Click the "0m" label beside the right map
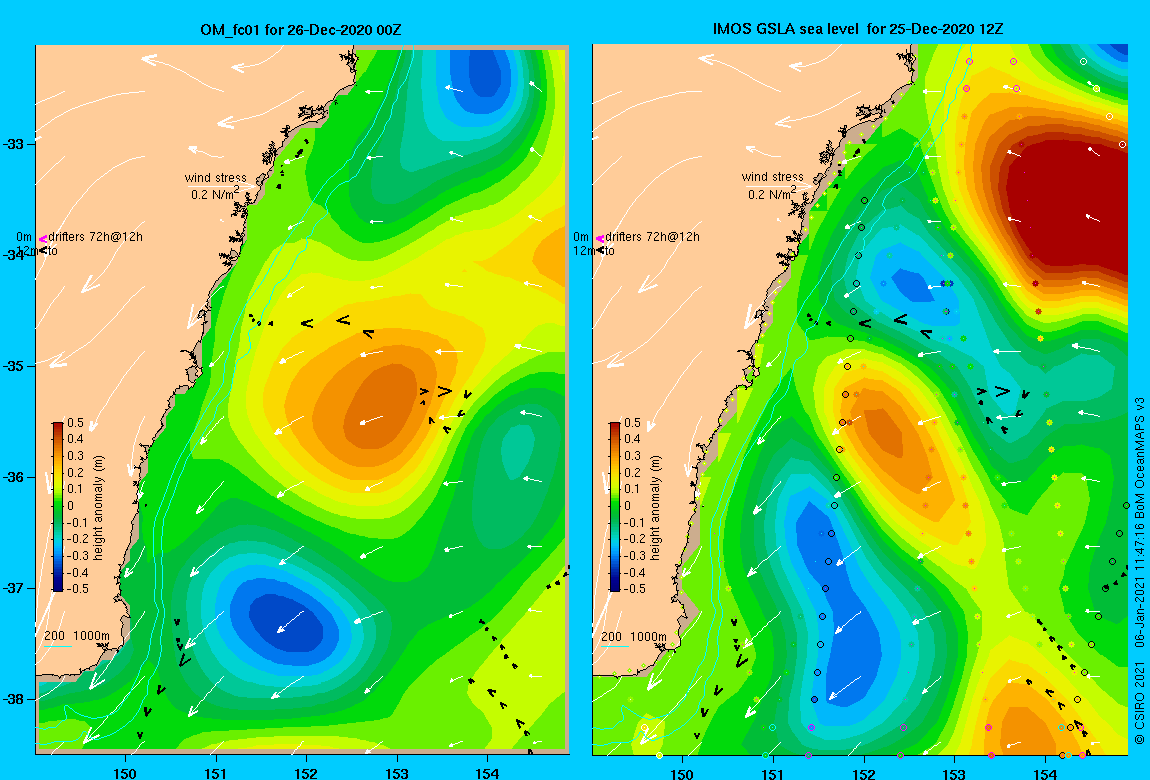 [x=581, y=237]
